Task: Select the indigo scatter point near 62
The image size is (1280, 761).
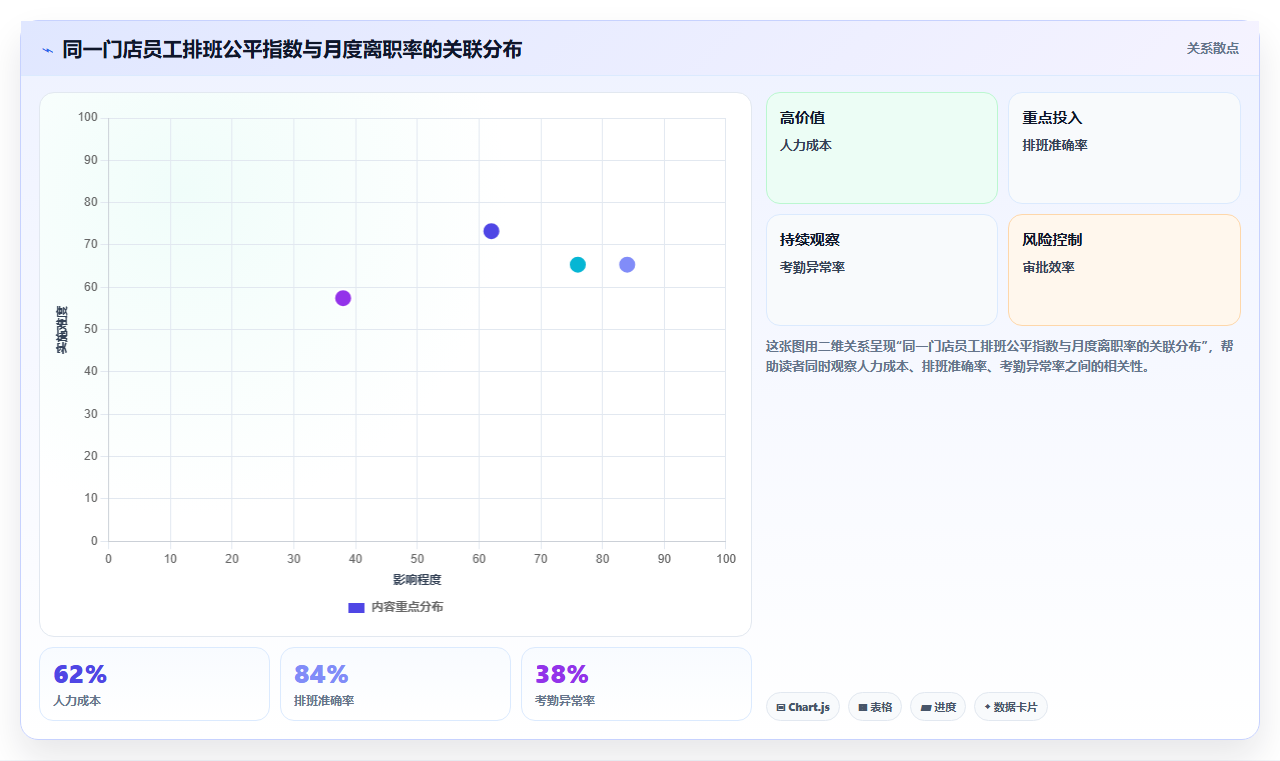Action: click(x=491, y=231)
